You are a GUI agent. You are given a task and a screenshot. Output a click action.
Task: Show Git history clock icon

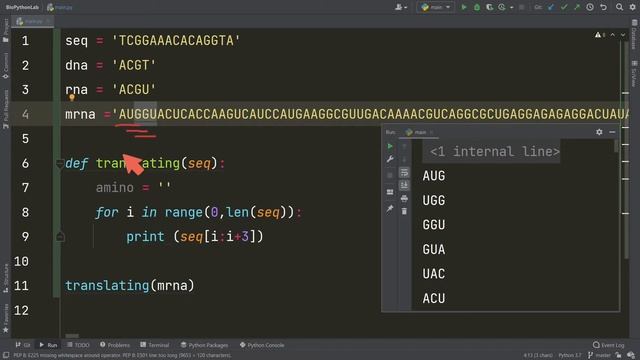tap(590, 7)
